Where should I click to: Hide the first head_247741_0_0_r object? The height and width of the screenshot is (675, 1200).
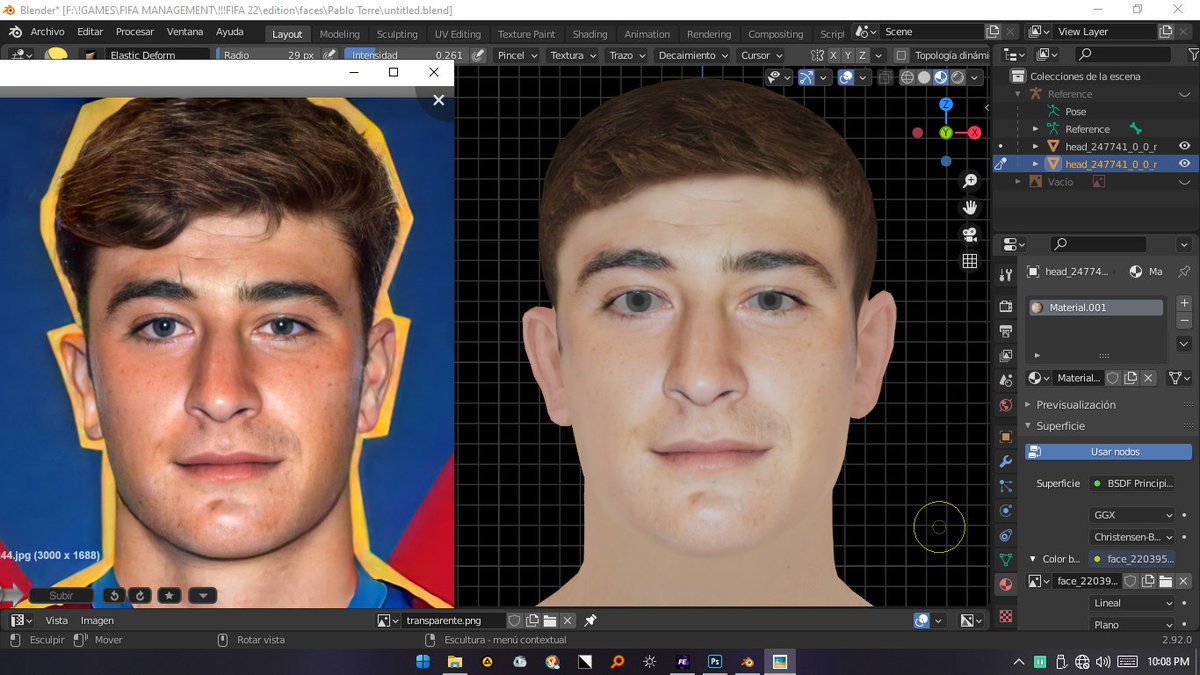[x=1184, y=146]
